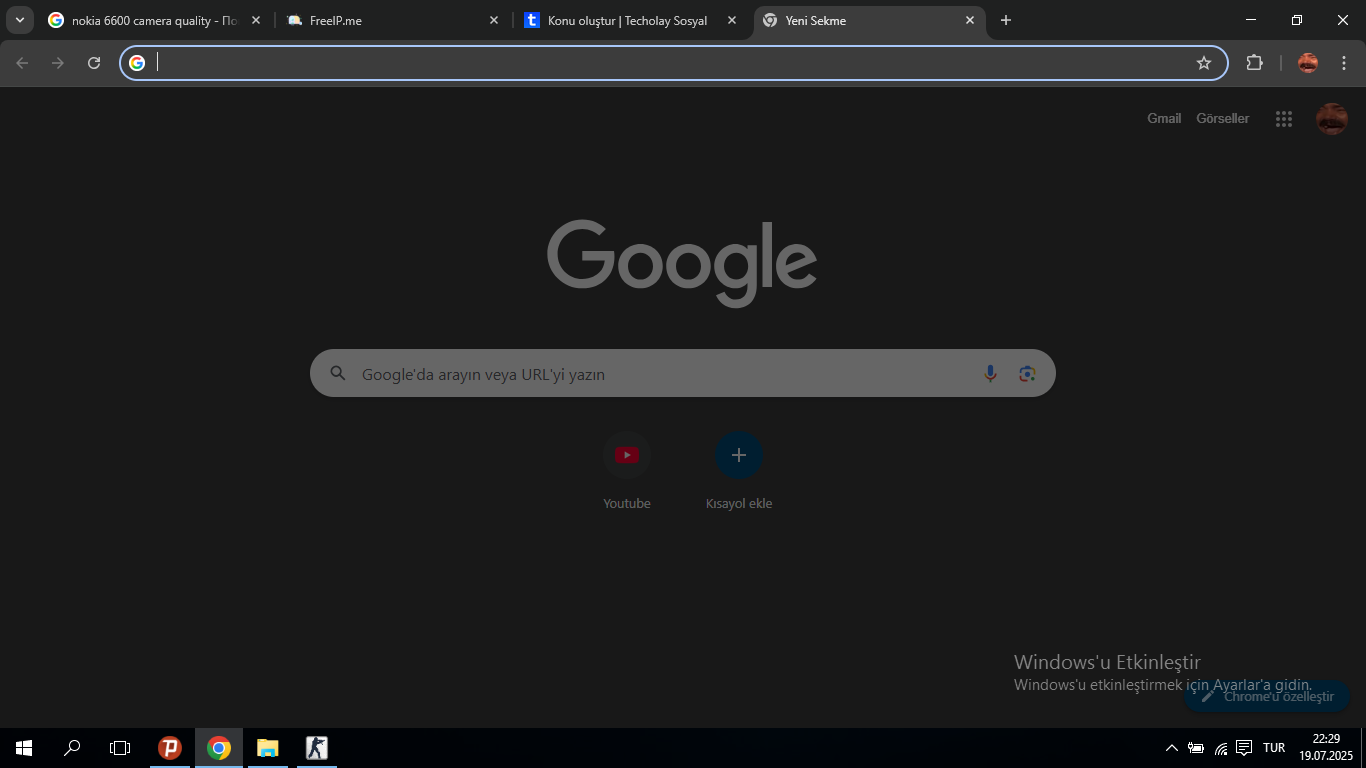
Task: Open network settings tray icon
Action: [x=1221, y=748]
